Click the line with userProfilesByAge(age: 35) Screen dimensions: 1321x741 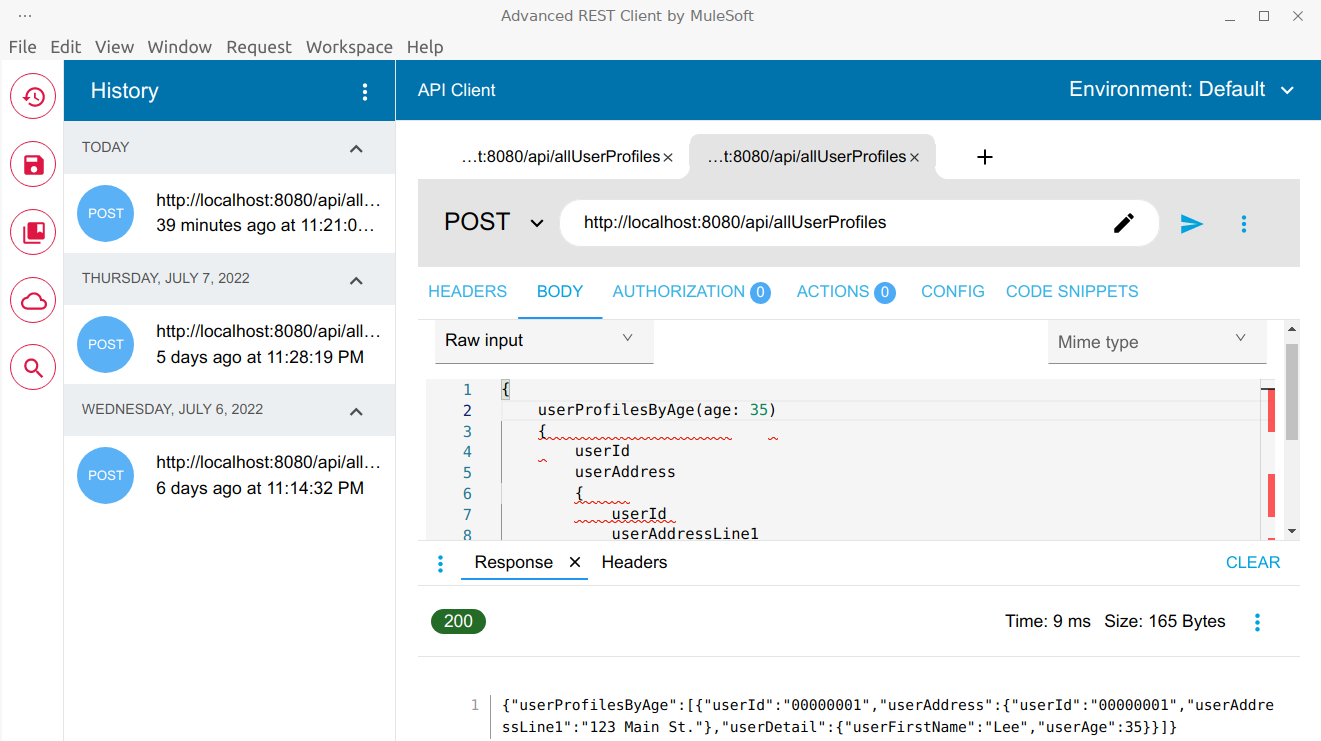click(x=657, y=410)
